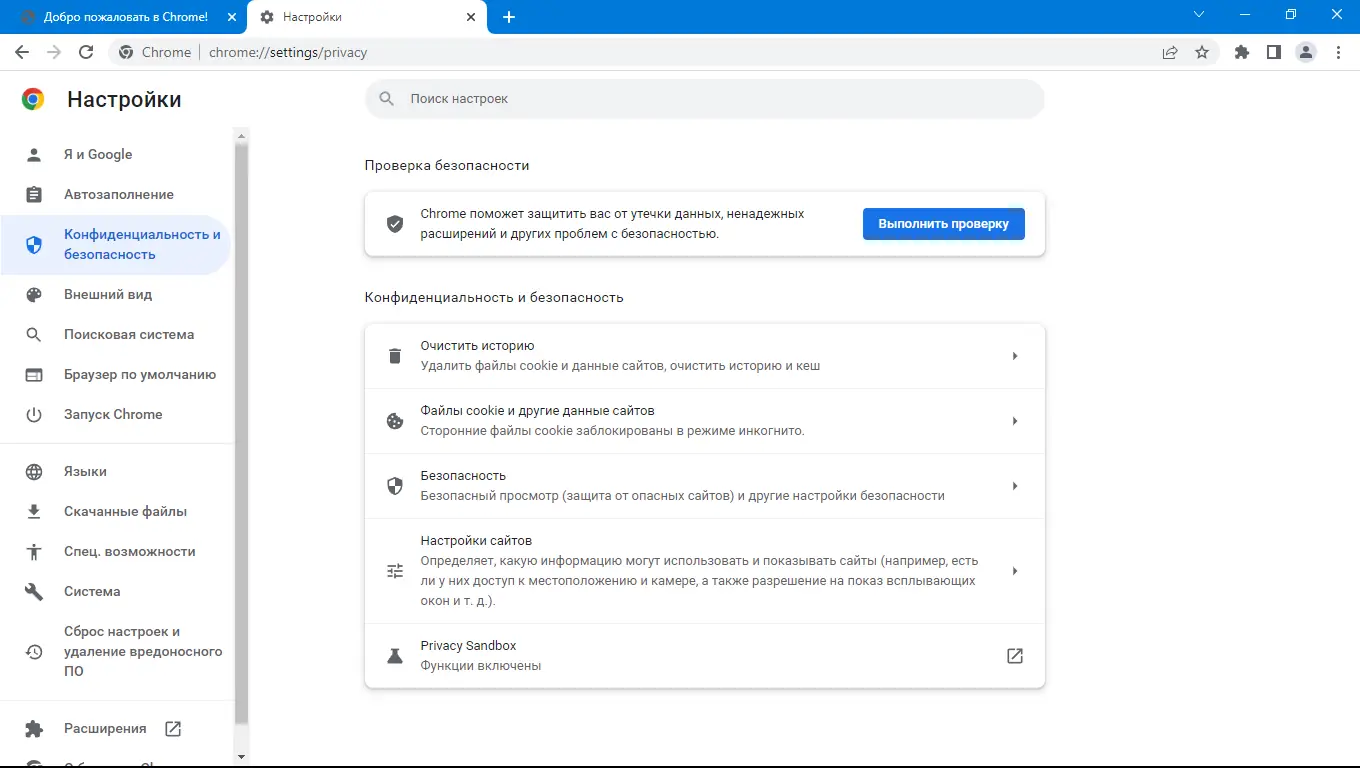Click the restore icon for Сброс настроек

(x=34, y=651)
